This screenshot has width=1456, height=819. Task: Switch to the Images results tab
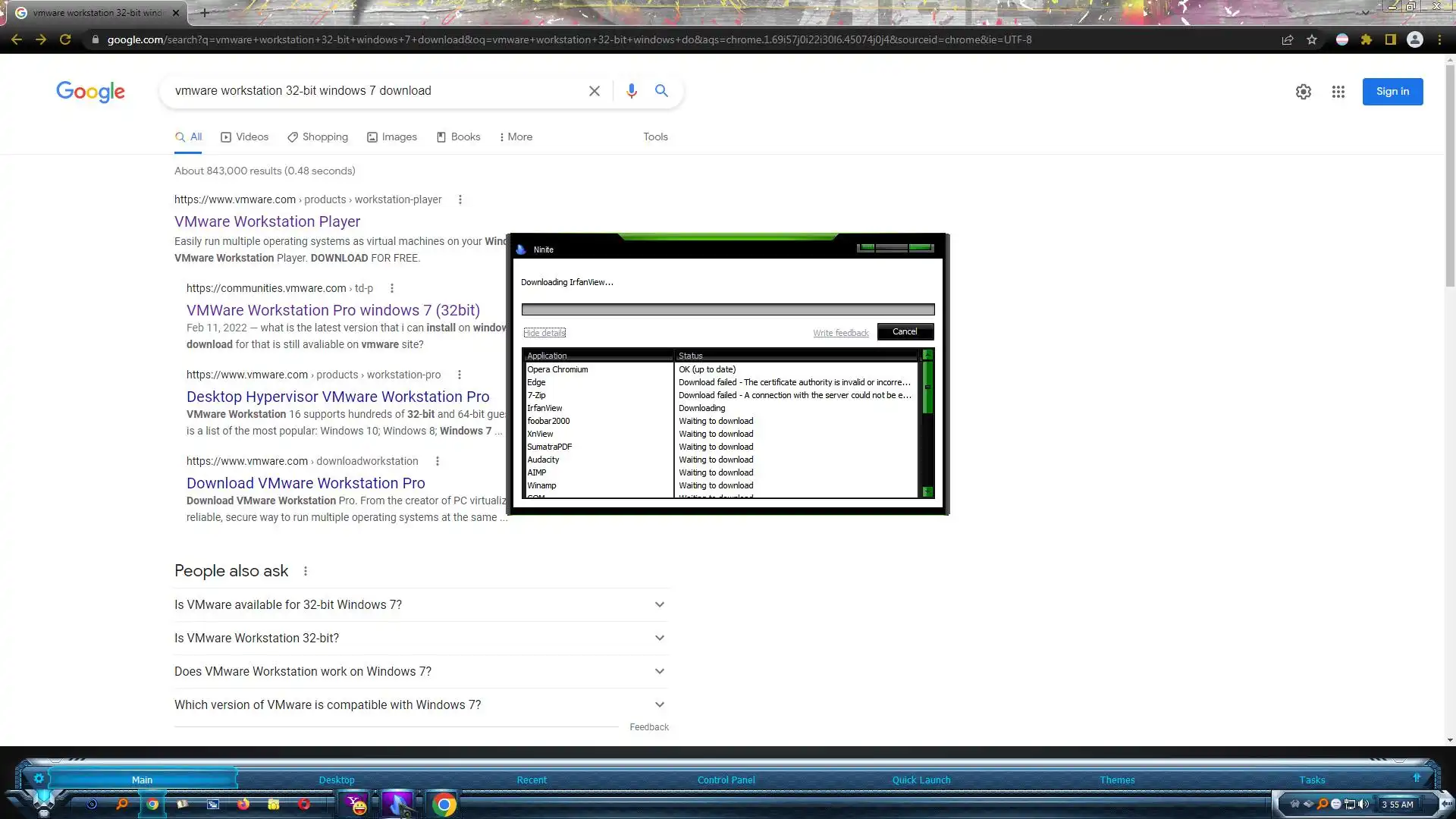pyautogui.click(x=392, y=136)
